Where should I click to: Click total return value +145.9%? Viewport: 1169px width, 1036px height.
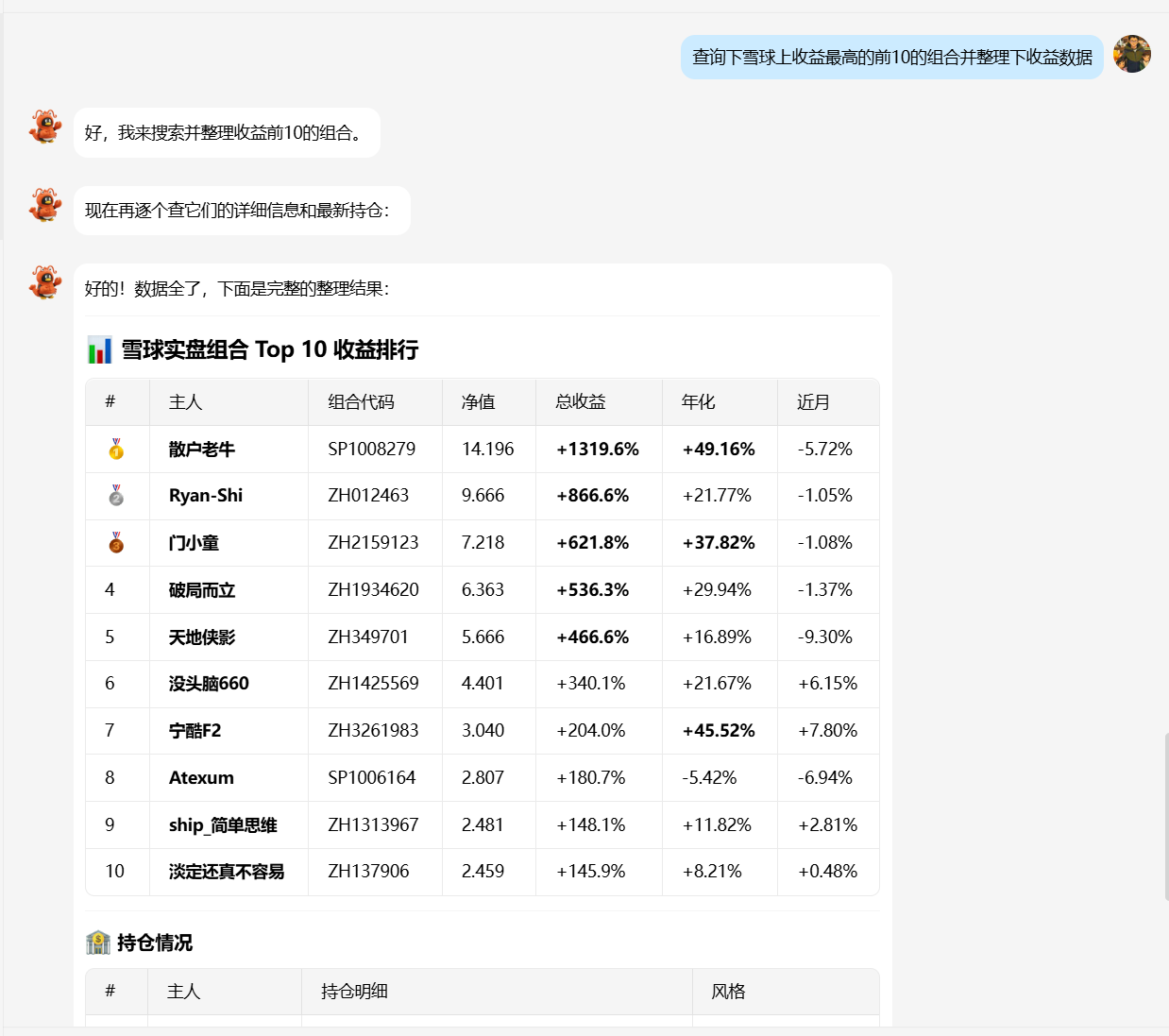(x=590, y=872)
